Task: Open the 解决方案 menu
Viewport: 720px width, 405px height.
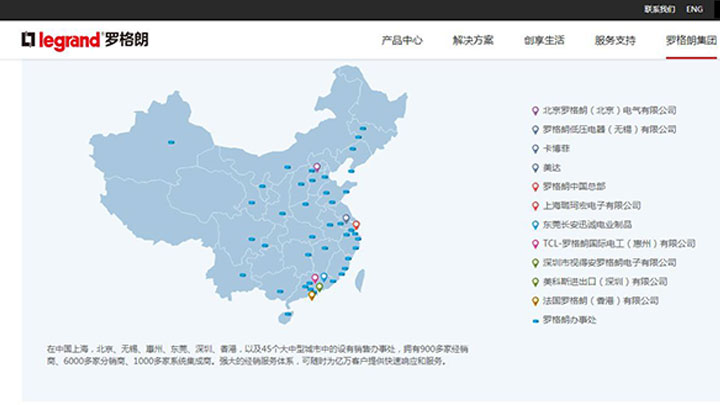Action: (x=473, y=41)
